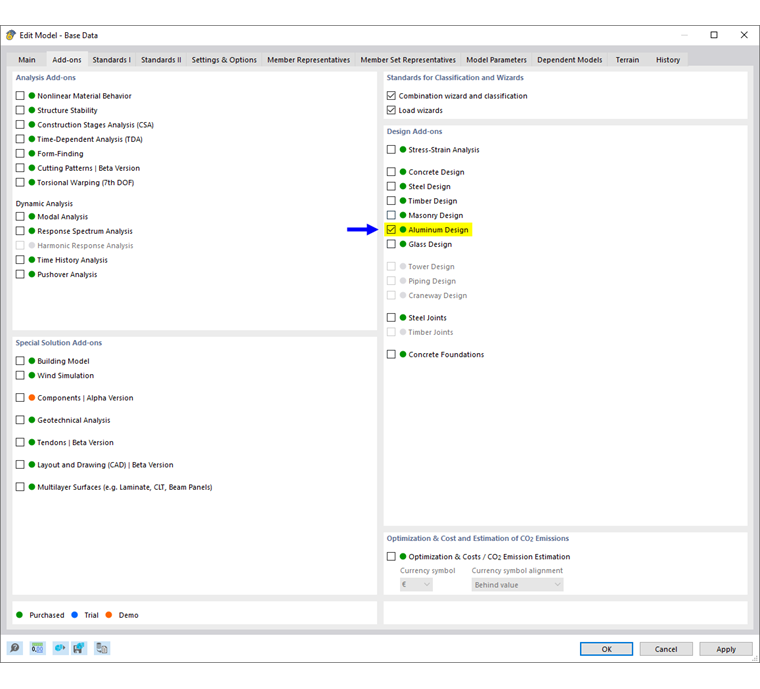
Task: Open Currency symbol alignment dropdown
Action: tap(517, 585)
